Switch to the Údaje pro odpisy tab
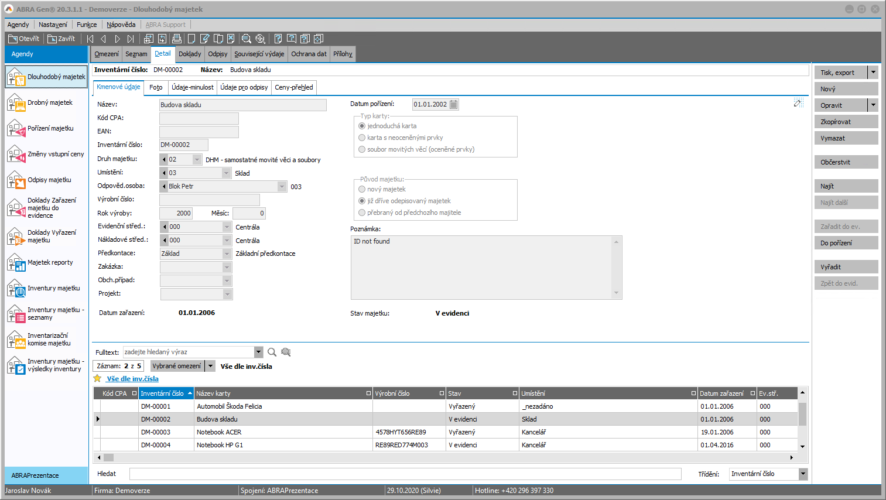 coord(245,87)
